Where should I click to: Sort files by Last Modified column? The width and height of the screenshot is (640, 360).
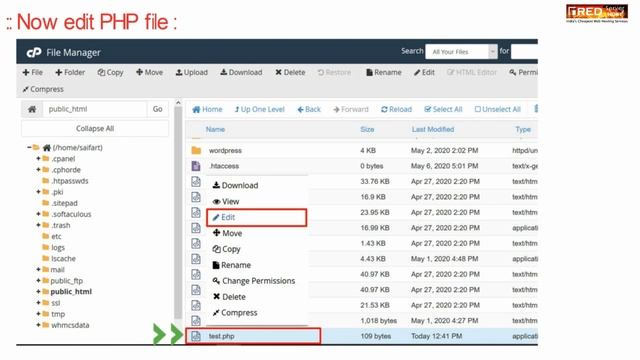(433, 129)
